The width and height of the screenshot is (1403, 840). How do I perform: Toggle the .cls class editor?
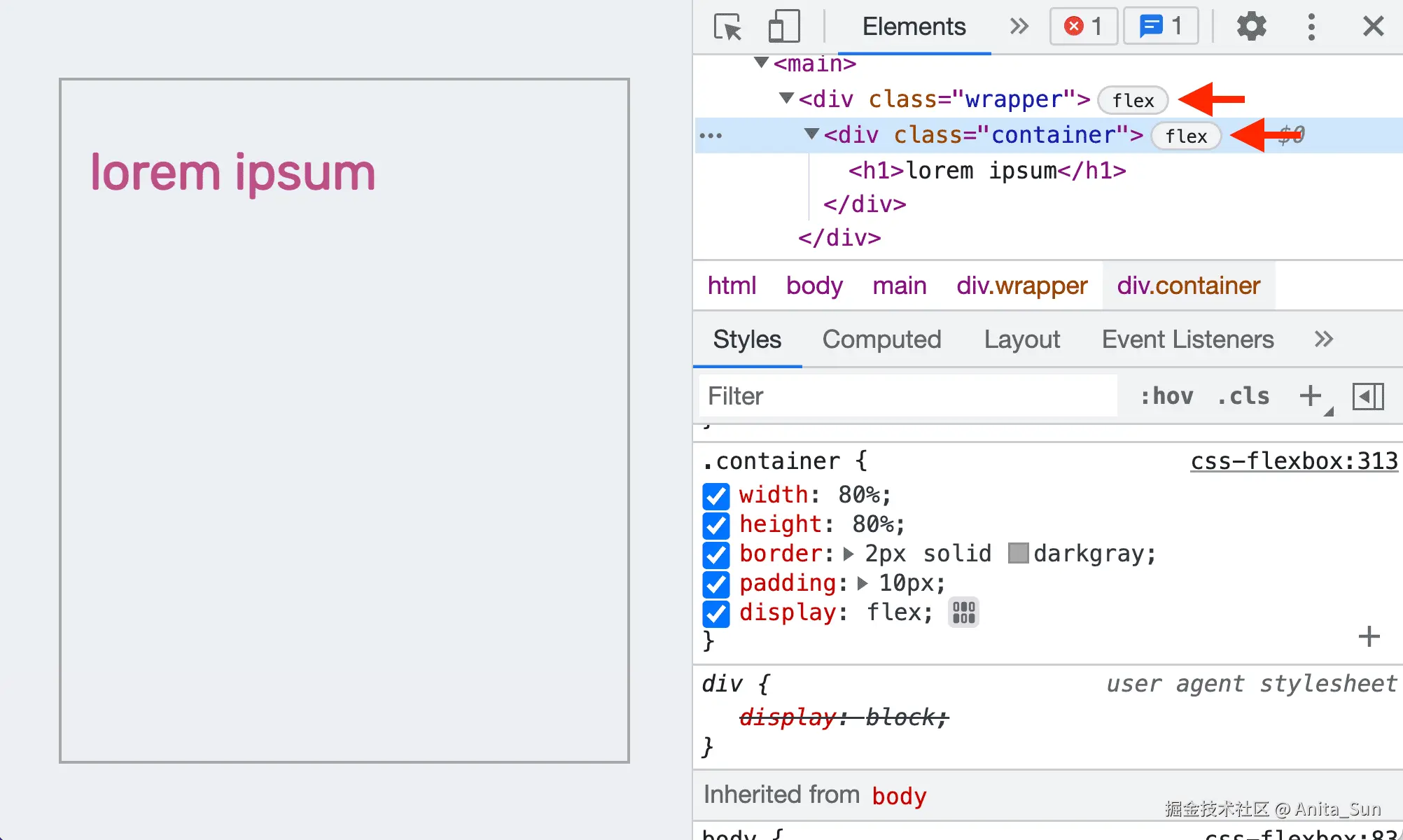click(1243, 396)
